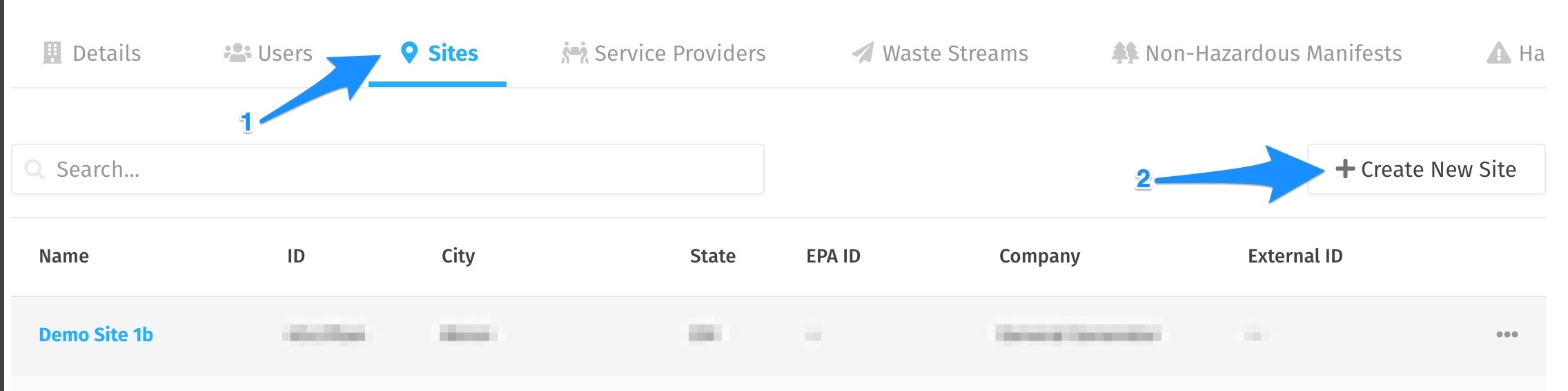Go to the Waste Streams tab
The height and width of the screenshot is (391, 1568).
point(940,53)
